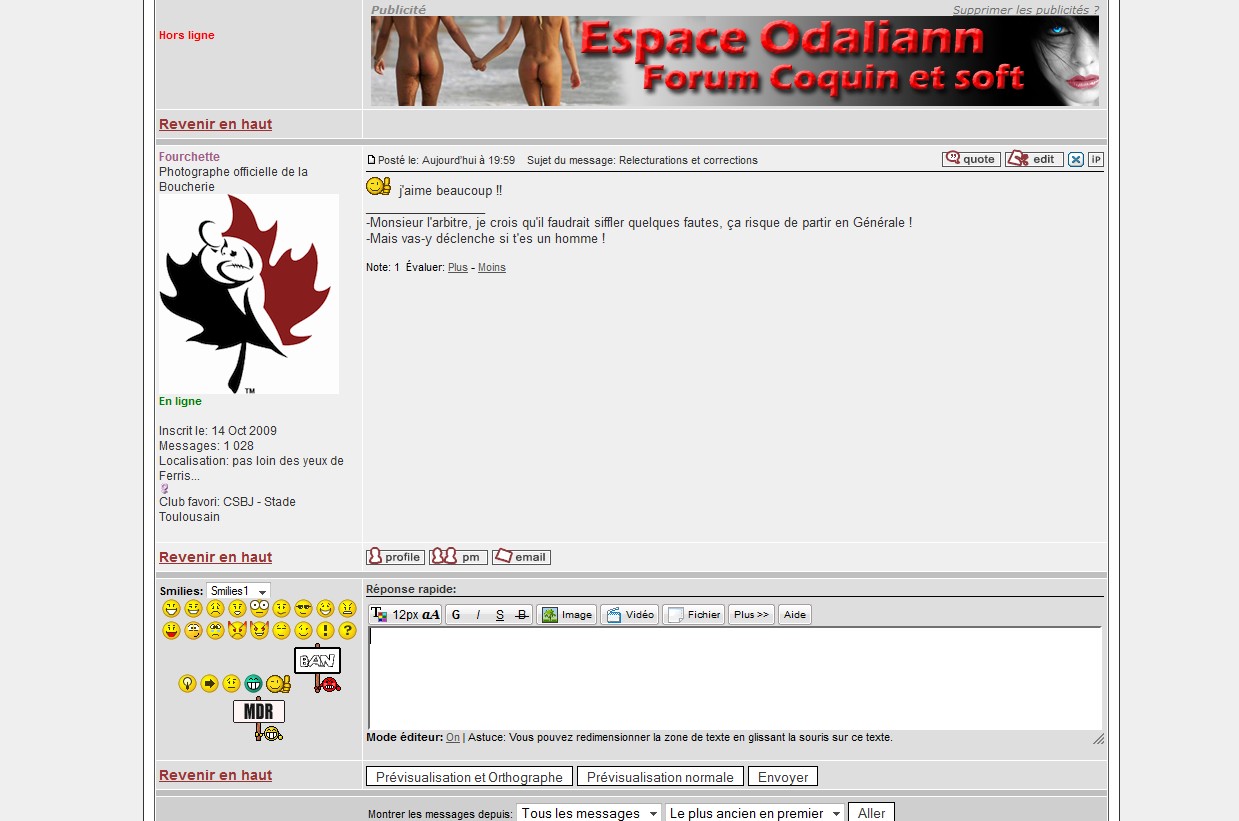Click the 'En ligne' status text
Viewport: 1239px width, 821px height.
click(180, 401)
